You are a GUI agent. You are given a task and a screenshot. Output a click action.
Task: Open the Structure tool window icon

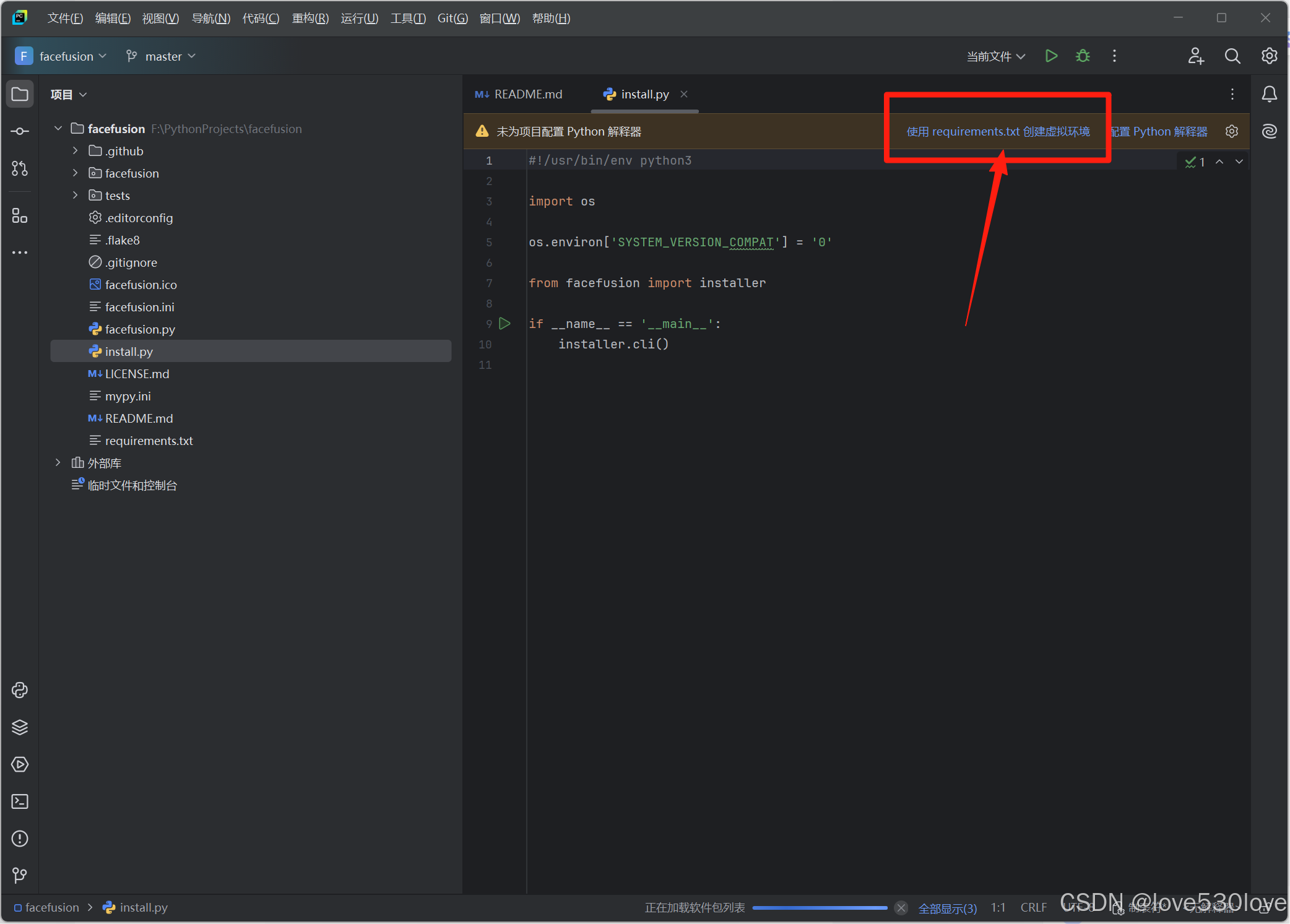(x=20, y=215)
